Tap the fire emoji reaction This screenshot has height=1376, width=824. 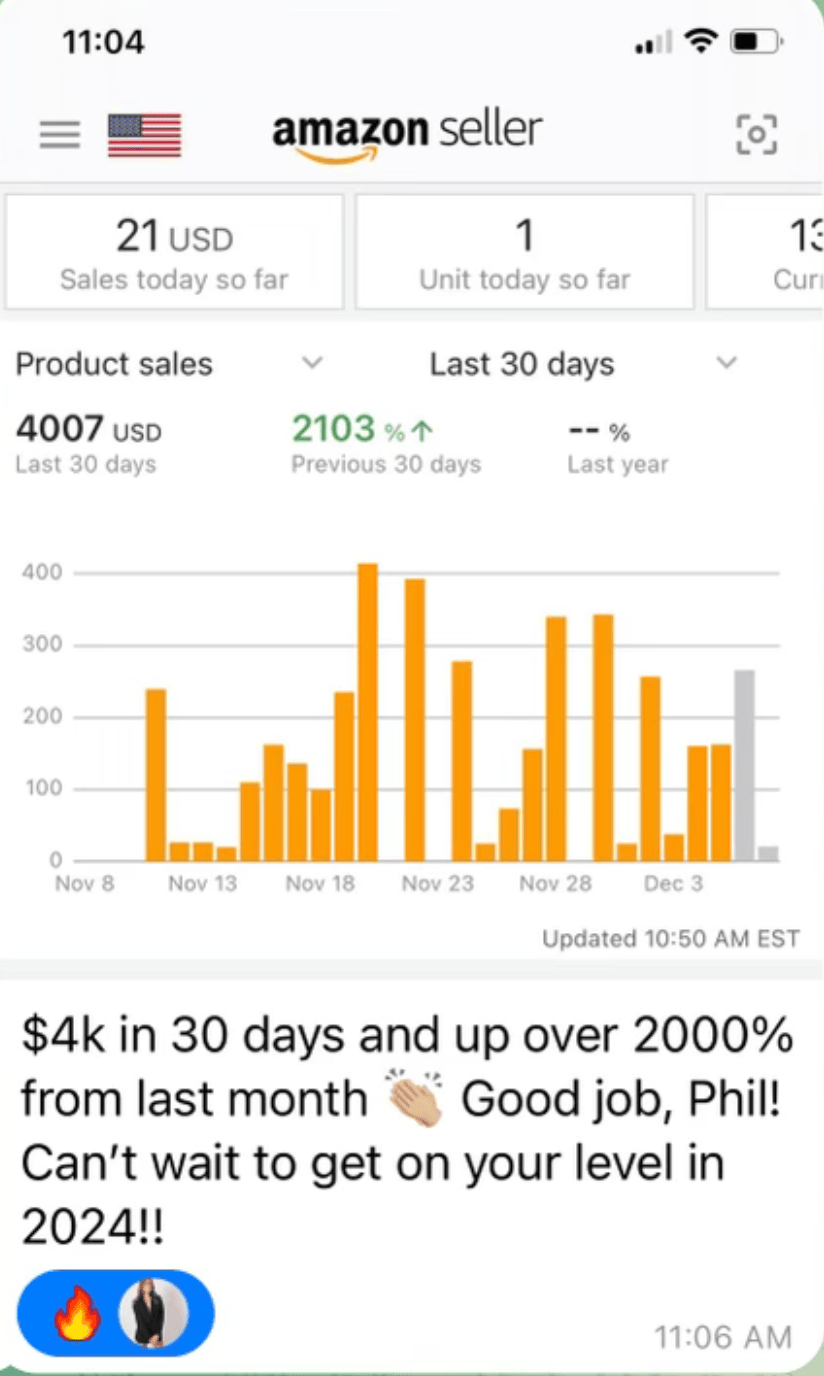(x=77, y=1312)
